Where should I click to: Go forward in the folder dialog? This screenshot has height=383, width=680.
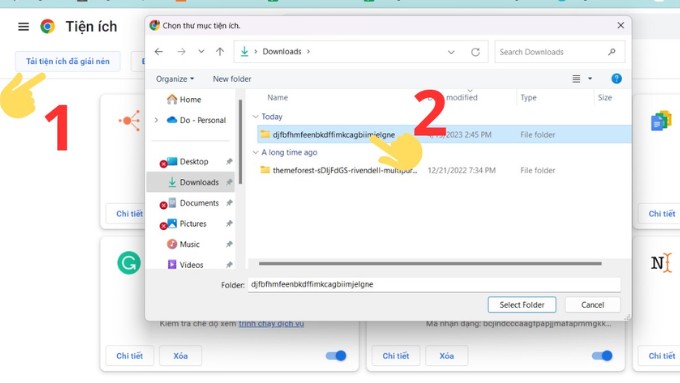181,52
